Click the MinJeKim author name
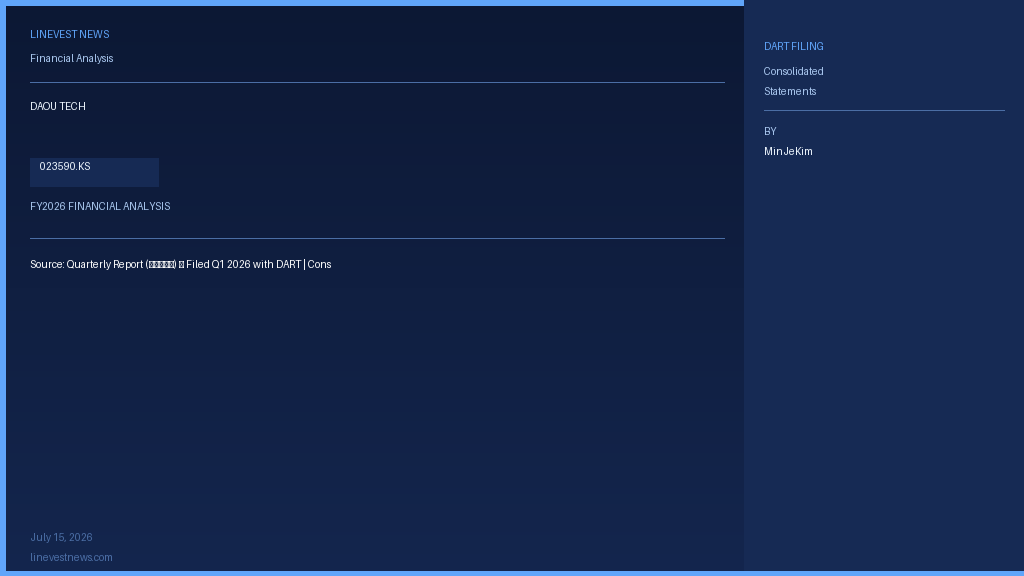 pyautogui.click(x=788, y=152)
